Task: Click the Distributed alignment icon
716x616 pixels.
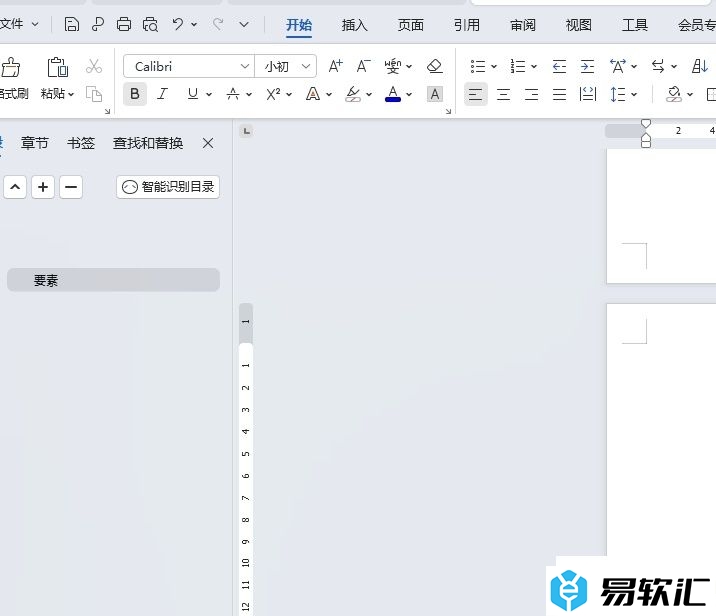Action: click(x=588, y=95)
